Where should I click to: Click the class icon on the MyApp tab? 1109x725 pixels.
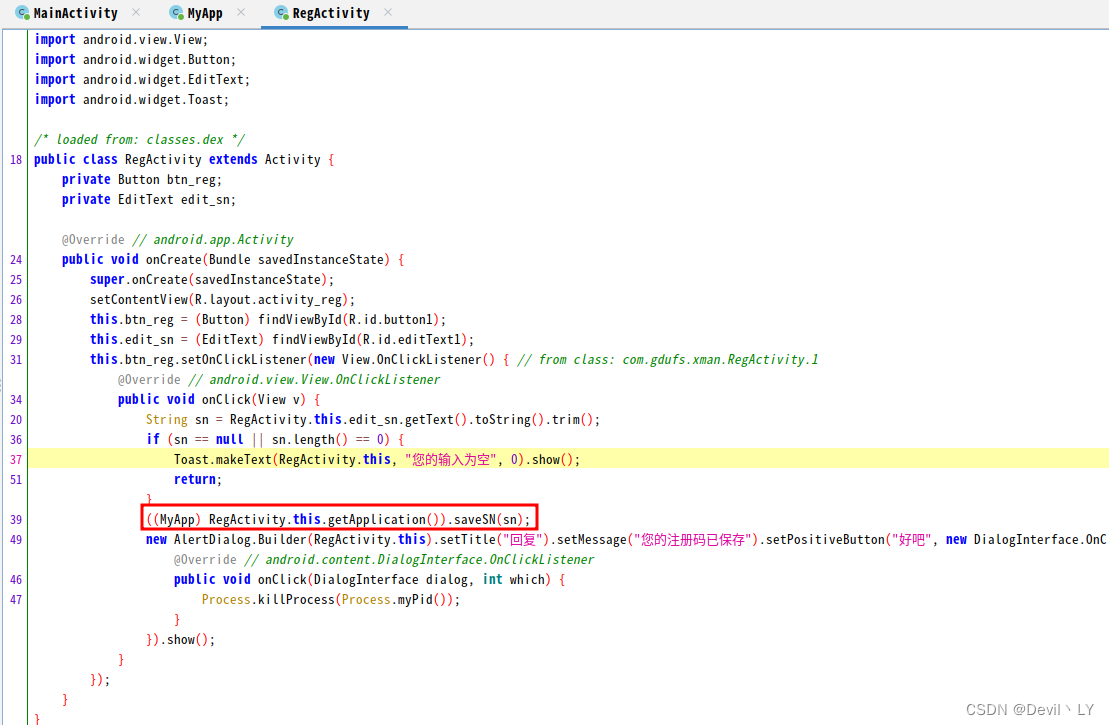(177, 13)
